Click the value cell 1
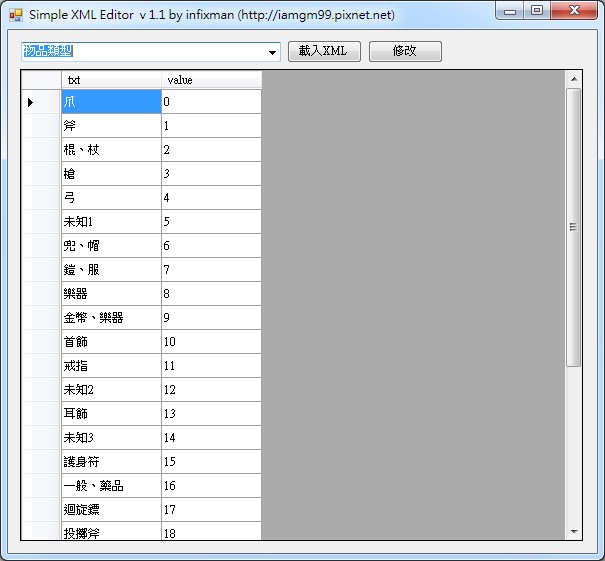Image resolution: width=605 pixels, height=561 pixels. point(211,126)
